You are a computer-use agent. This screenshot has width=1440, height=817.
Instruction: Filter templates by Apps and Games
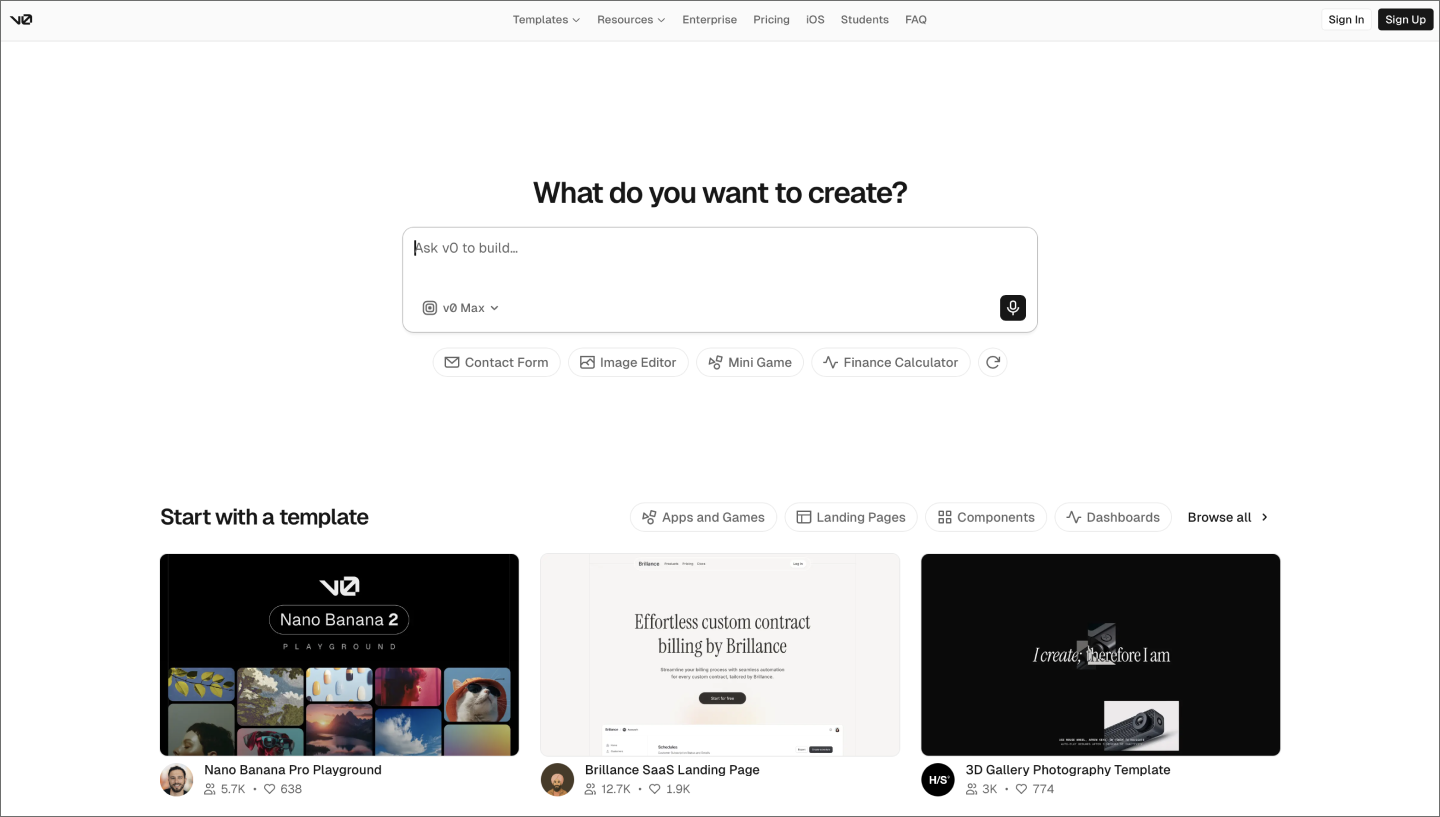703,517
